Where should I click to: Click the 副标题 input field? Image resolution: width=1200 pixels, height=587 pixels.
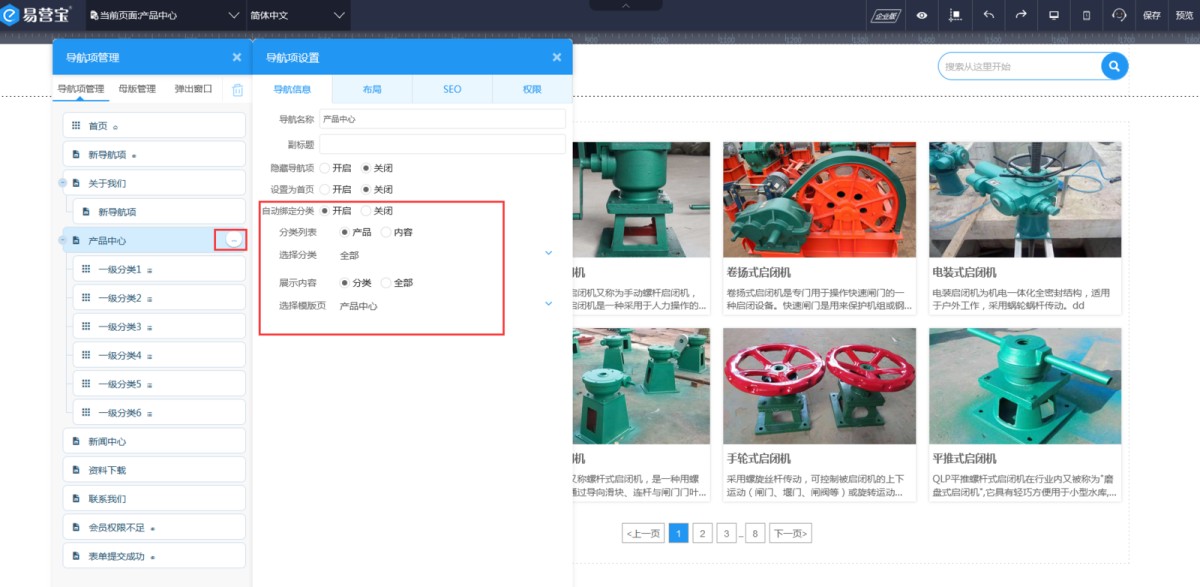click(442, 144)
